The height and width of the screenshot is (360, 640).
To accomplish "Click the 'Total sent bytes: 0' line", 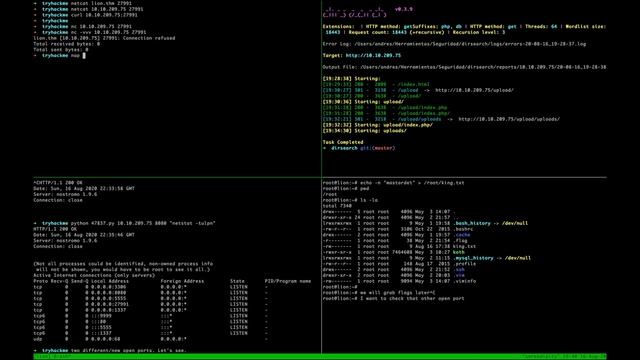I will (x=61, y=49).
